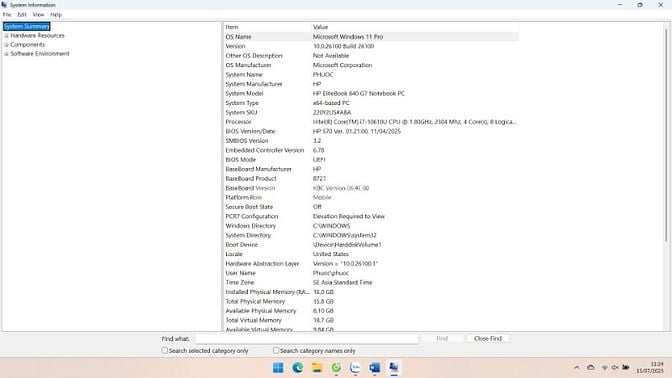
Task: Expand the Software Environment node
Action: coord(6,54)
